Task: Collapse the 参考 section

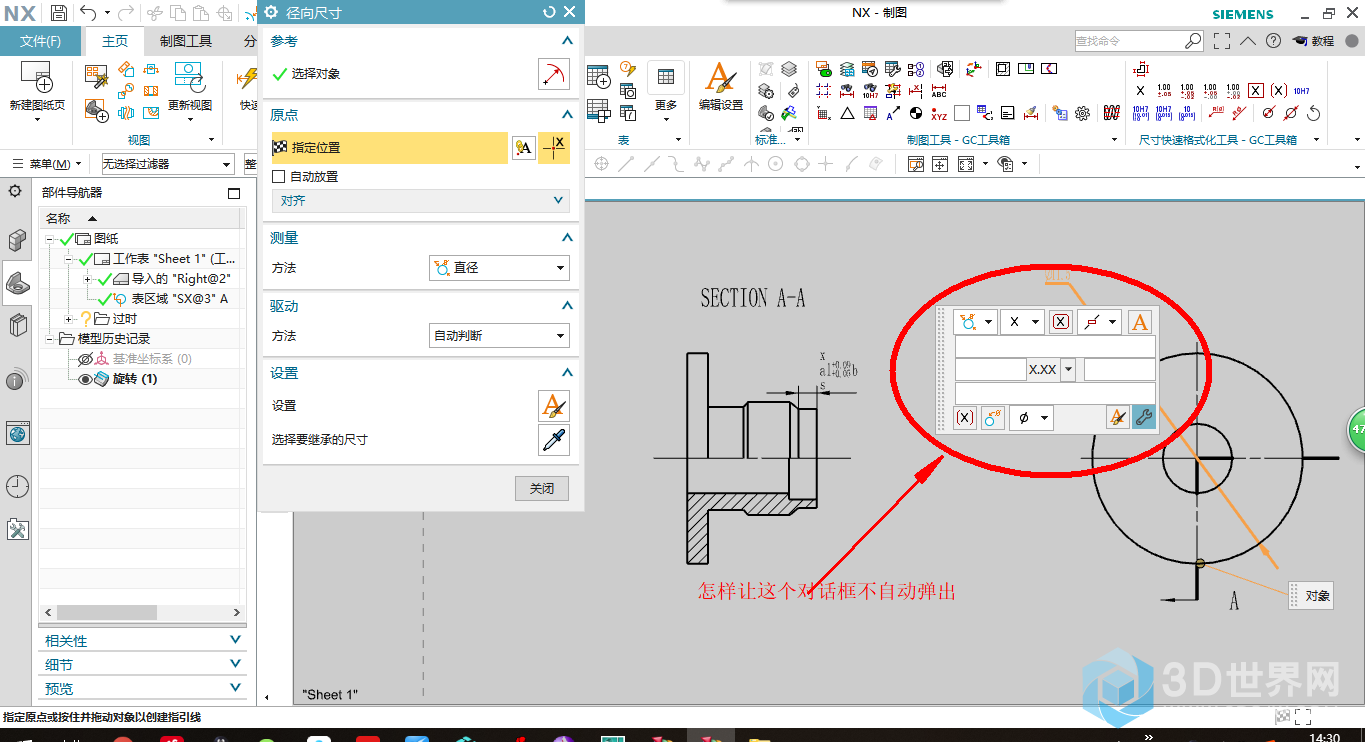Action: (x=567, y=41)
